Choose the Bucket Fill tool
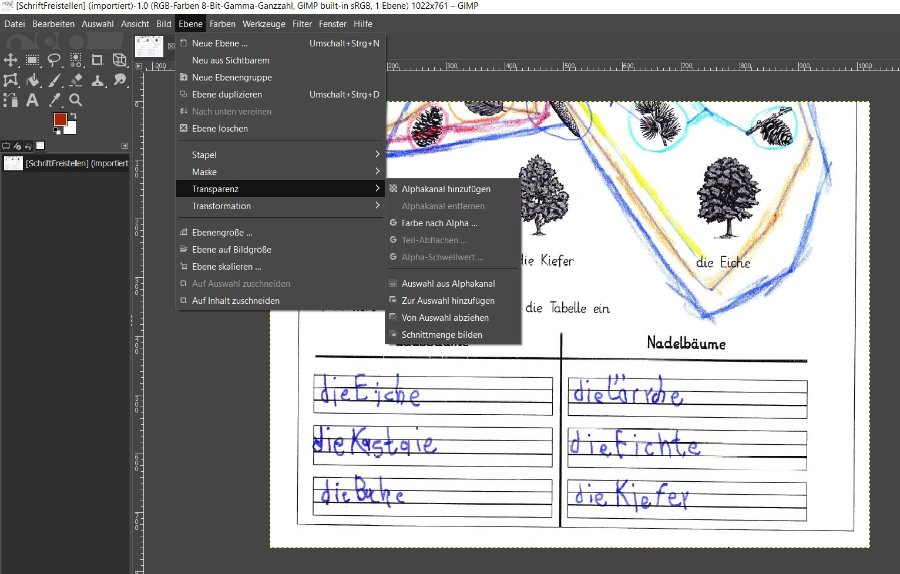900x574 pixels. (x=32, y=81)
